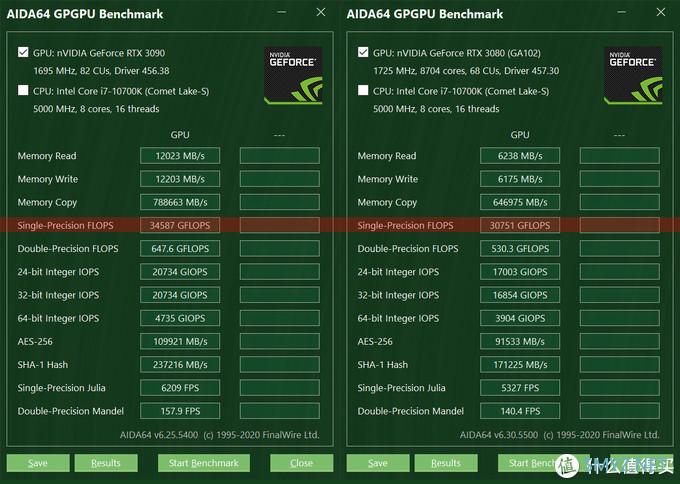Click the 6209 FPS Julia value
The width and height of the screenshot is (680, 484).
pos(180,388)
